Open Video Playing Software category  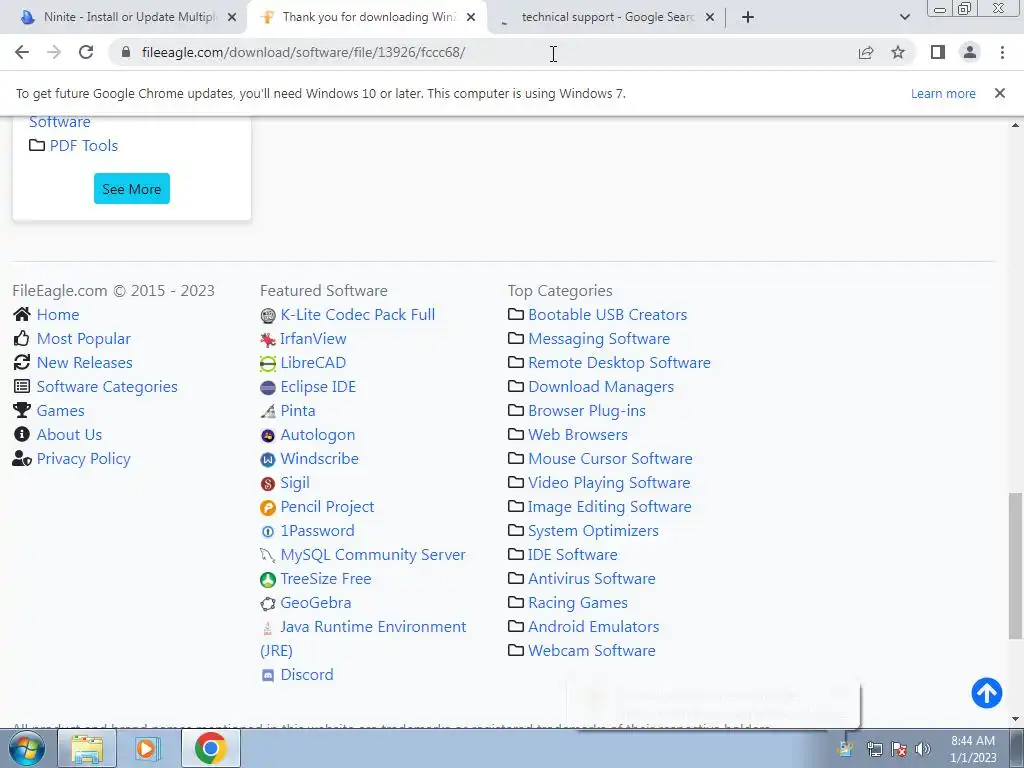tap(609, 483)
